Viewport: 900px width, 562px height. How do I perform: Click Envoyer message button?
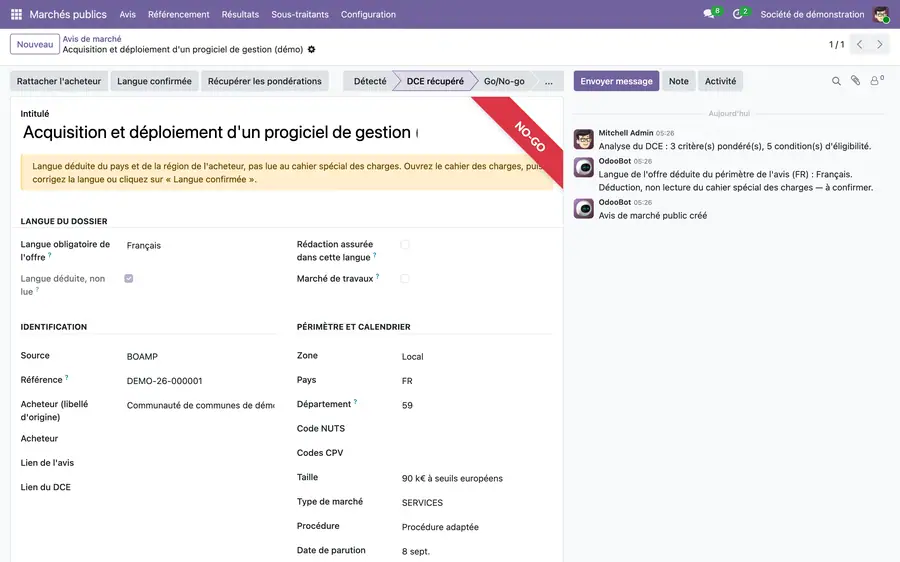pyautogui.click(x=616, y=81)
